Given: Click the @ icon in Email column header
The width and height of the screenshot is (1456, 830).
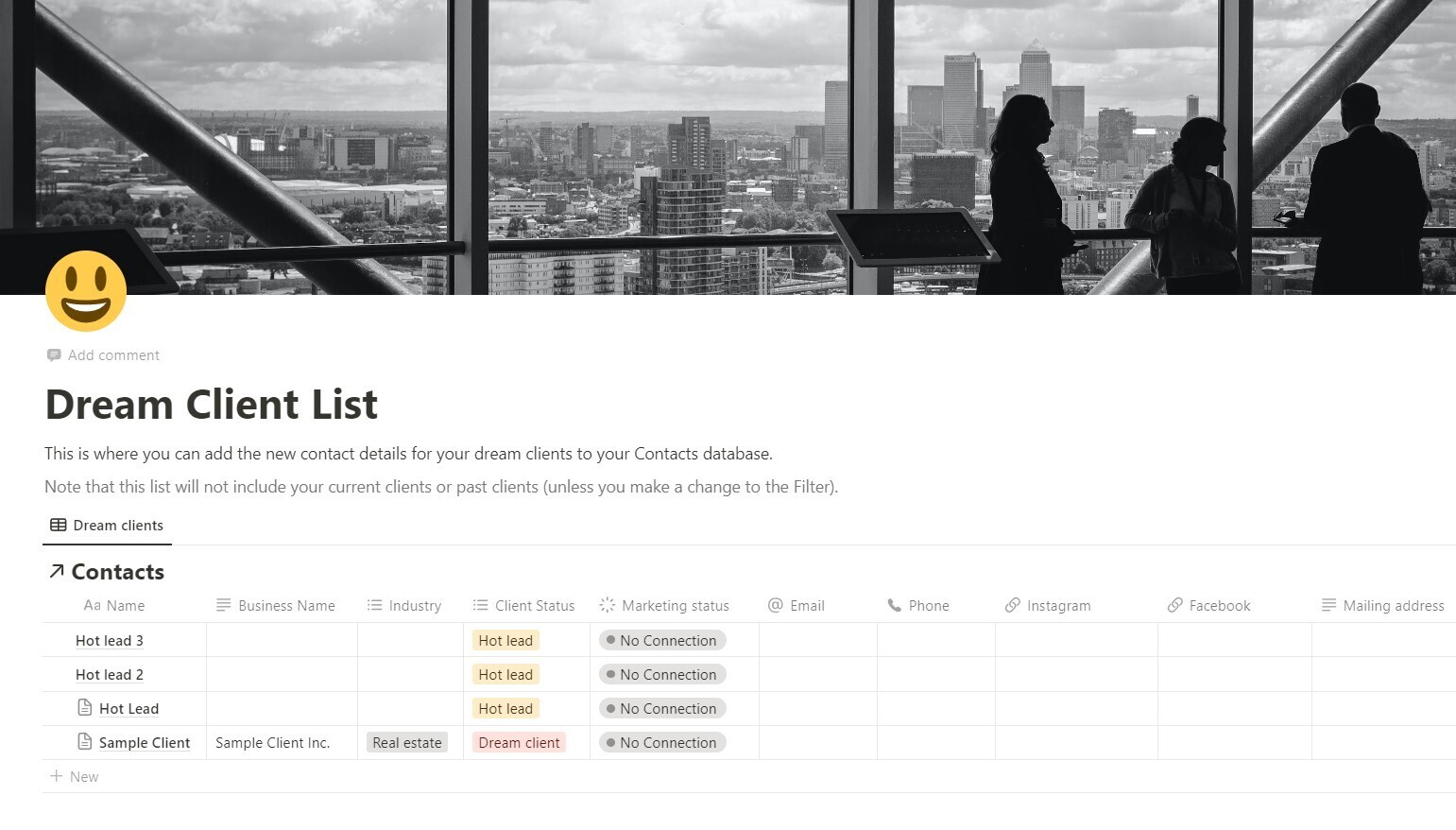Looking at the screenshot, I should [x=776, y=605].
